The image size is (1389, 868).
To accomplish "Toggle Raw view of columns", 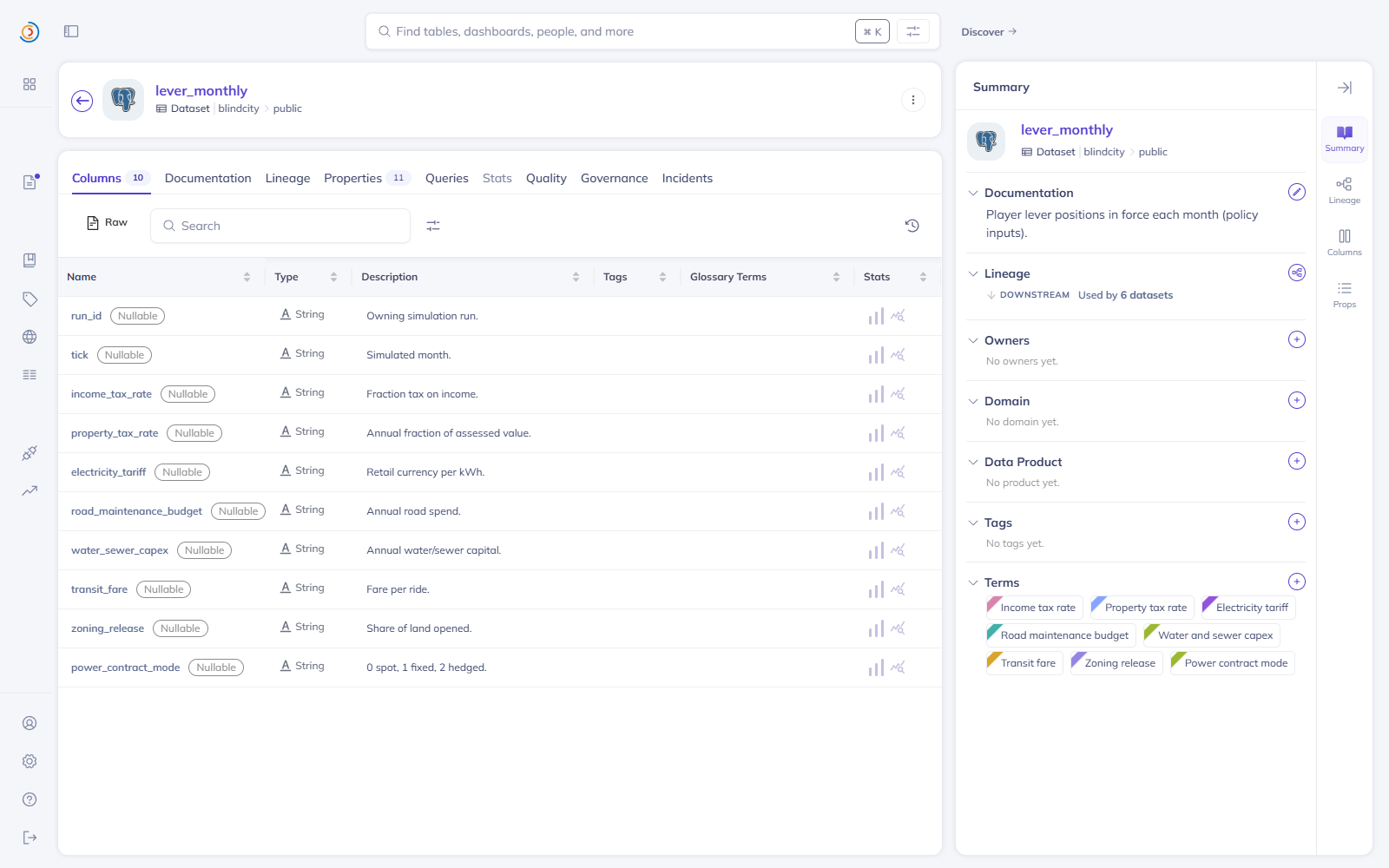I will click(107, 223).
